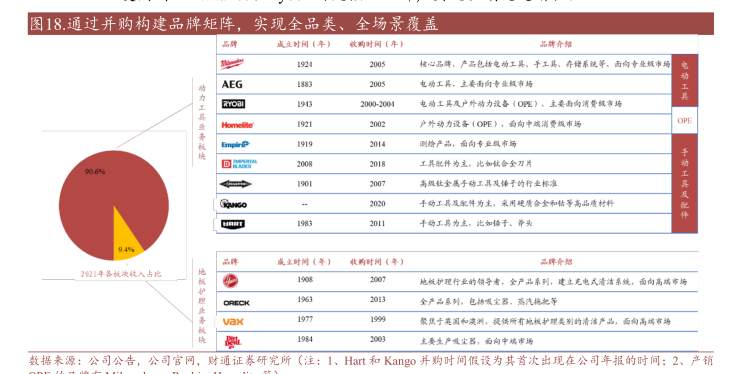Select the AEG brand logo
This screenshot has height=374, width=733.
[x=232, y=84]
